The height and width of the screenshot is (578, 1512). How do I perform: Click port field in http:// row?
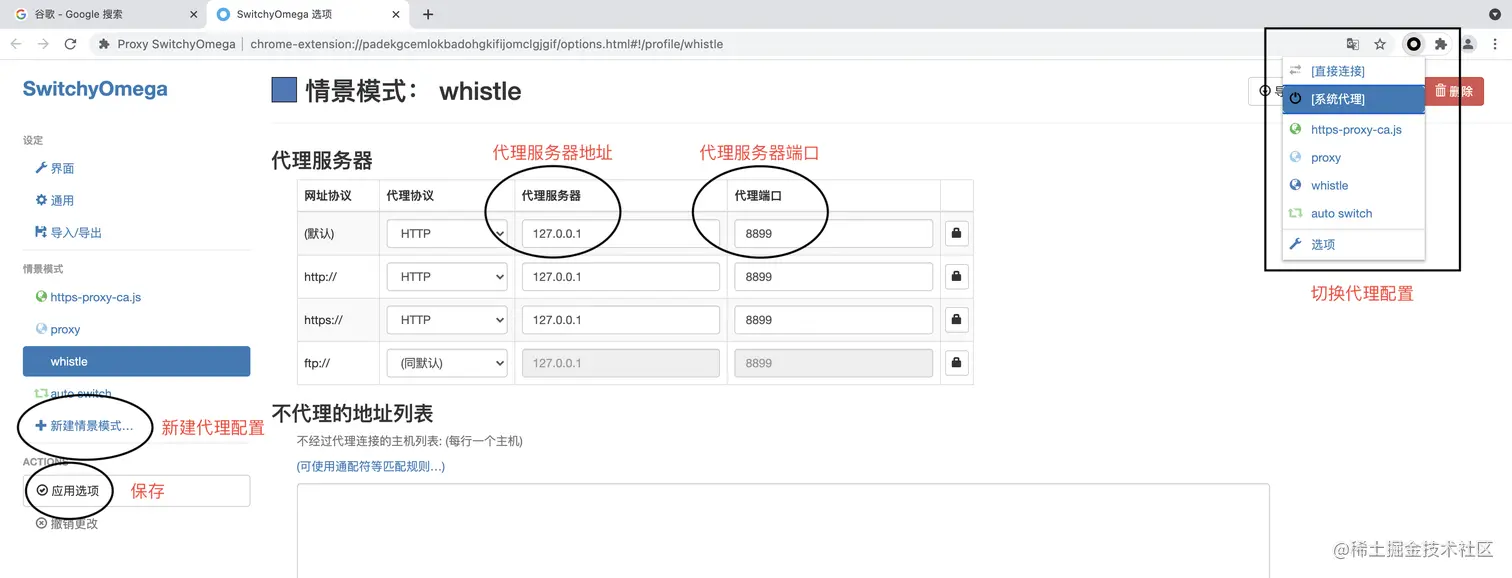point(834,277)
